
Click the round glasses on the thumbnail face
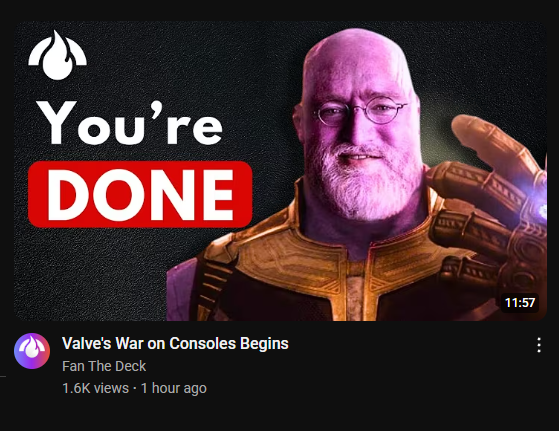click(361, 110)
